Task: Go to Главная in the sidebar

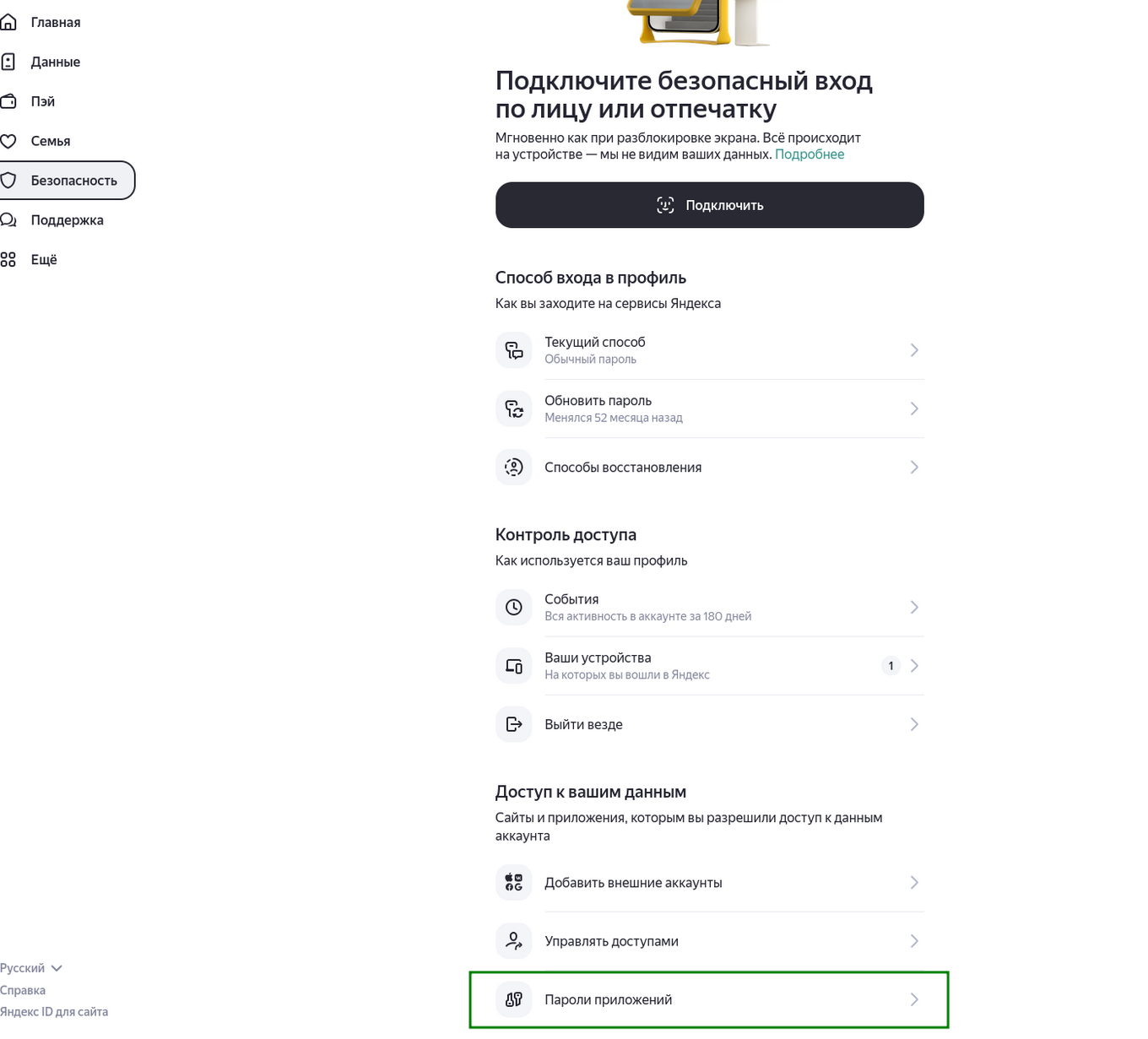Action: coord(55,23)
